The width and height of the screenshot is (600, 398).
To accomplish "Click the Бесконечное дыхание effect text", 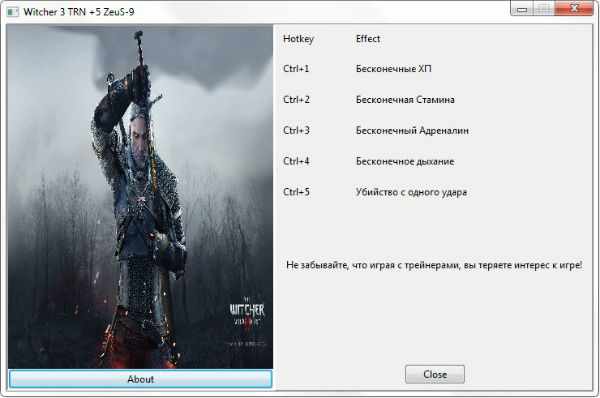I will (x=405, y=161).
